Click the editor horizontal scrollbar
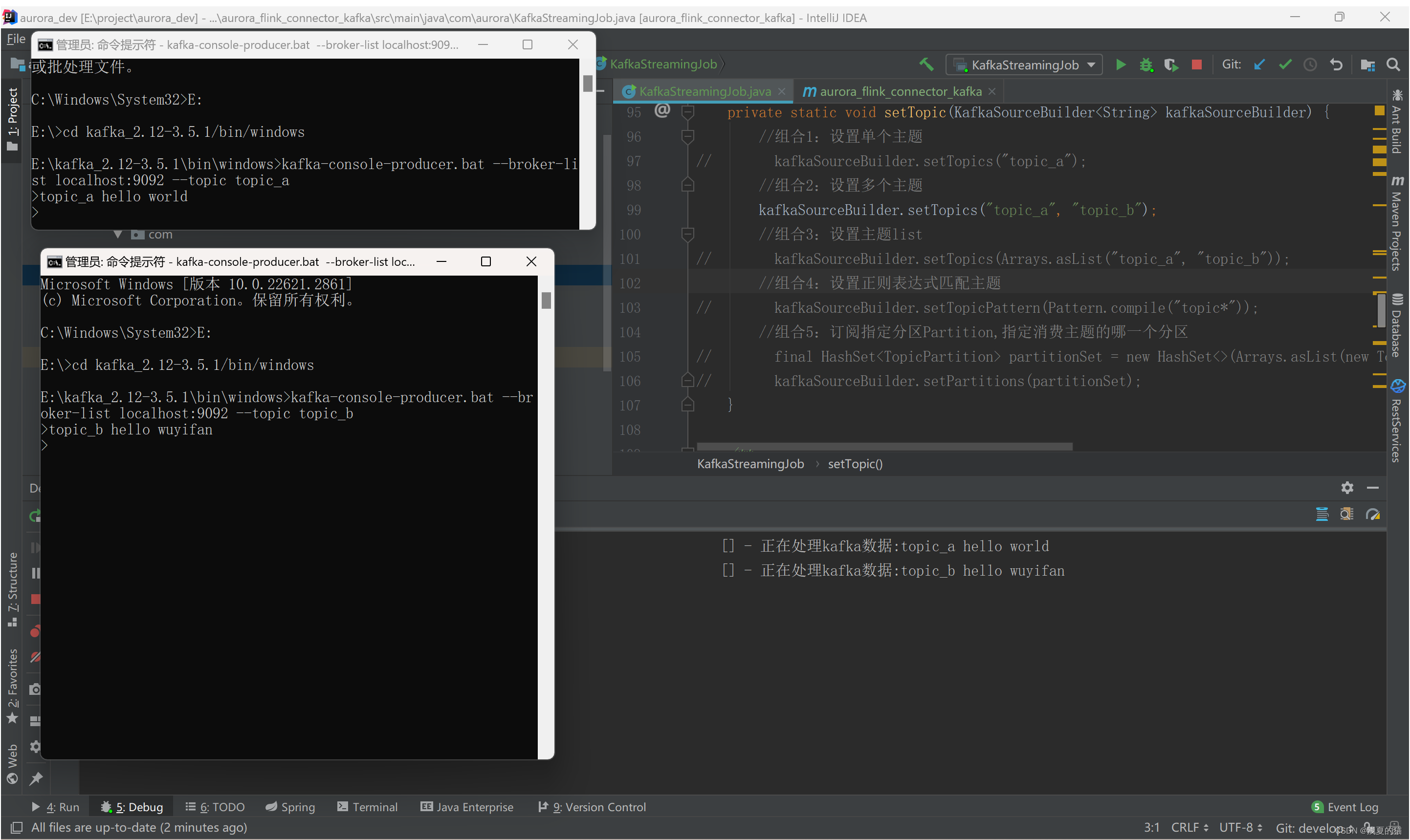This screenshot has height=840, width=1410. tap(884, 446)
